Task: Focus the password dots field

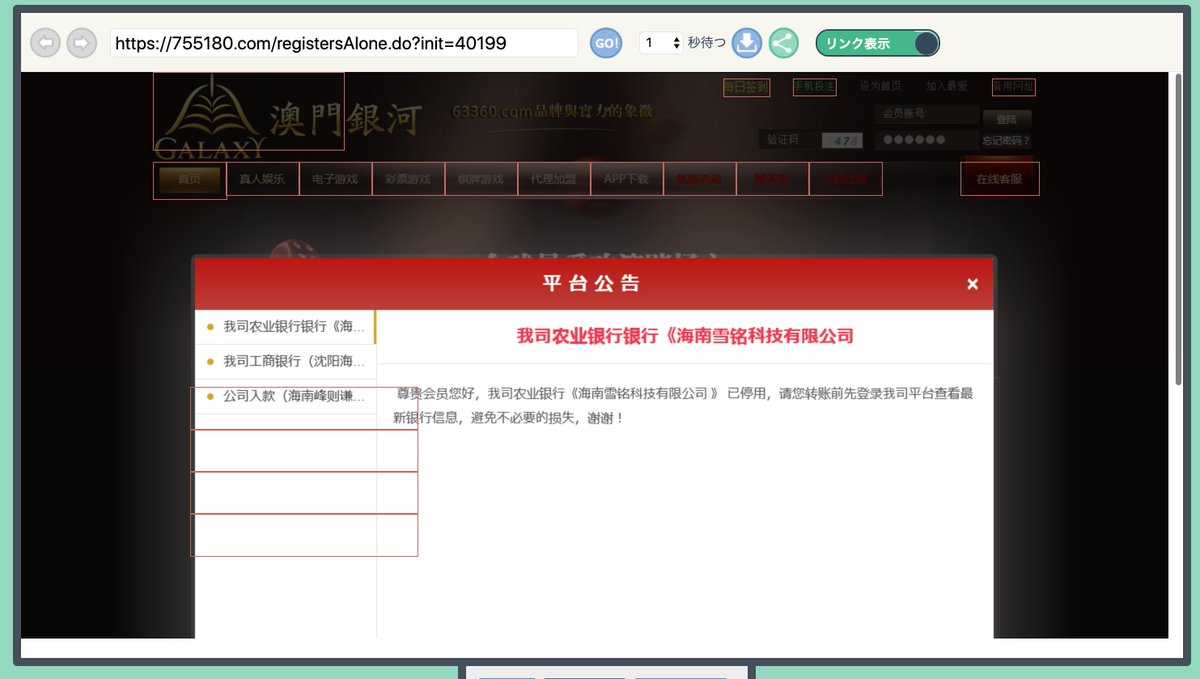Action: [926, 140]
